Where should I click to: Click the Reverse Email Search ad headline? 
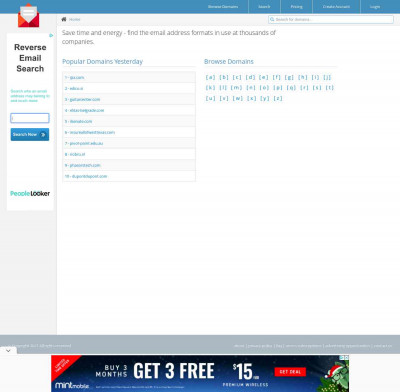pyautogui.click(x=30, y=58)
